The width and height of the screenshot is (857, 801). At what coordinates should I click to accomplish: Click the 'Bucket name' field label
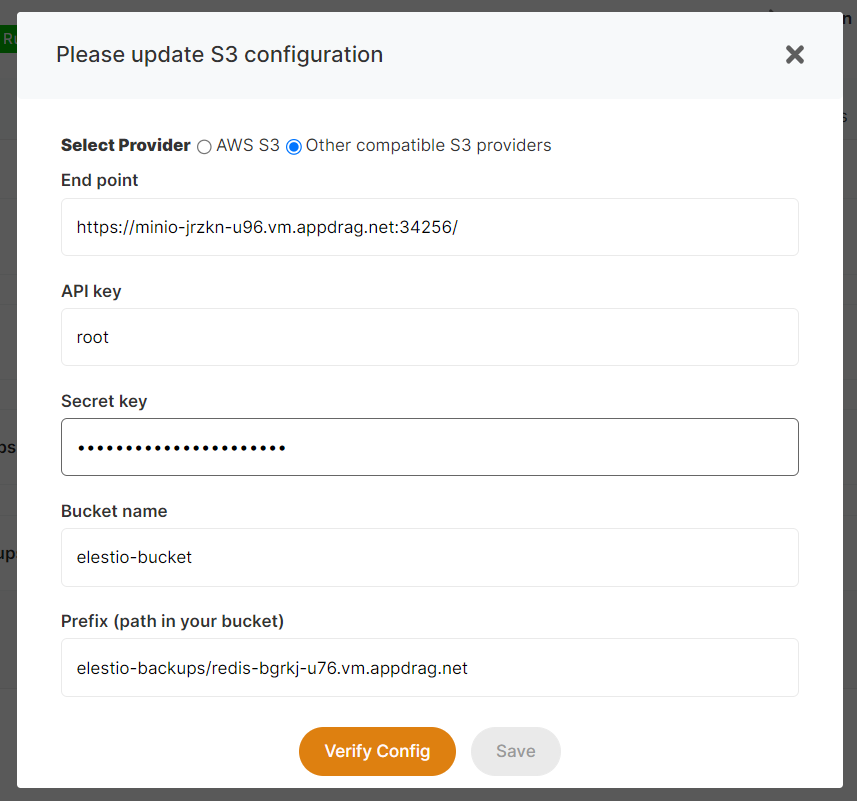coord(114,511)
